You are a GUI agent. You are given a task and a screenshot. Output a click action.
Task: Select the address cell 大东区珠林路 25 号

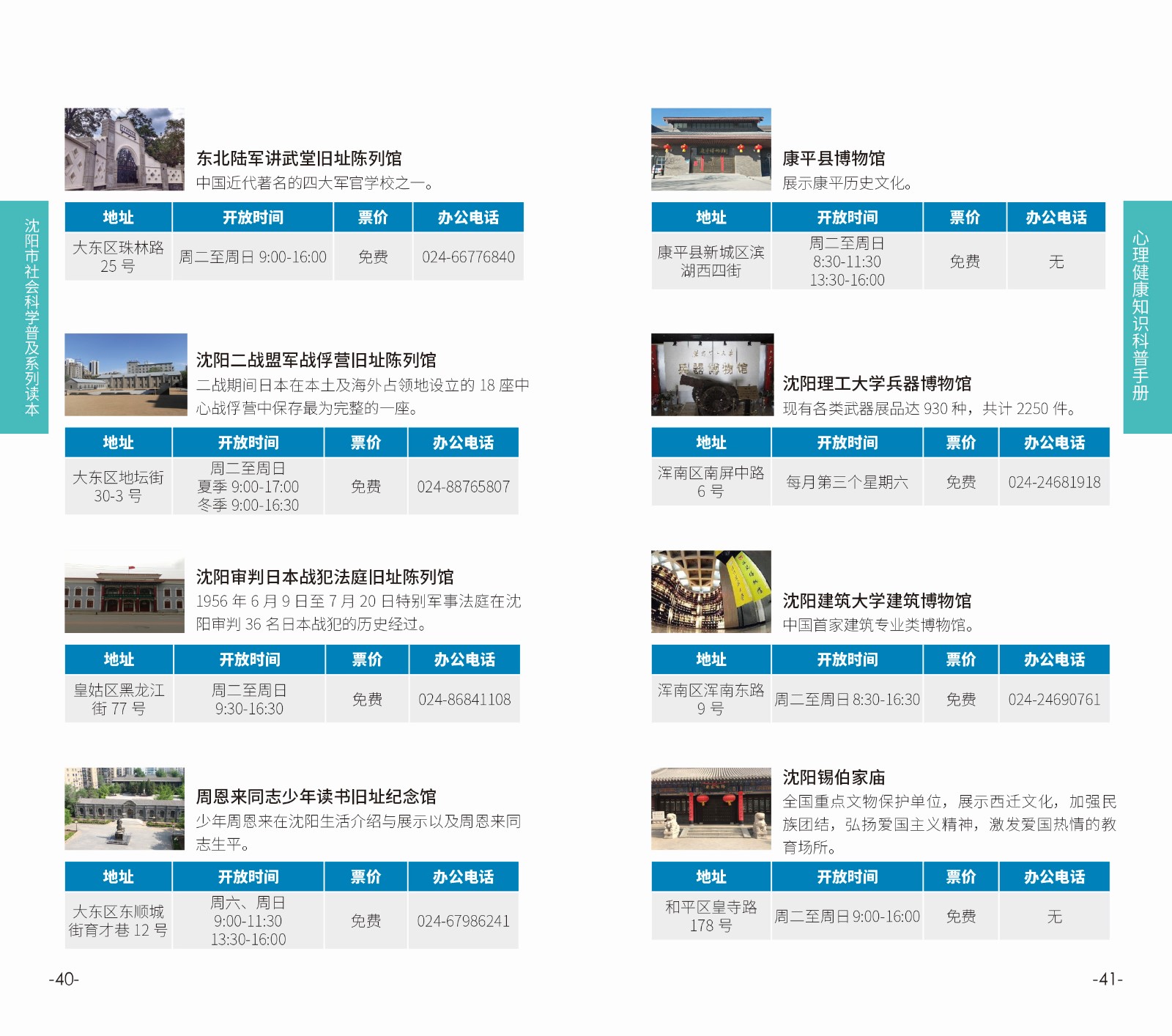coord(118,257)
